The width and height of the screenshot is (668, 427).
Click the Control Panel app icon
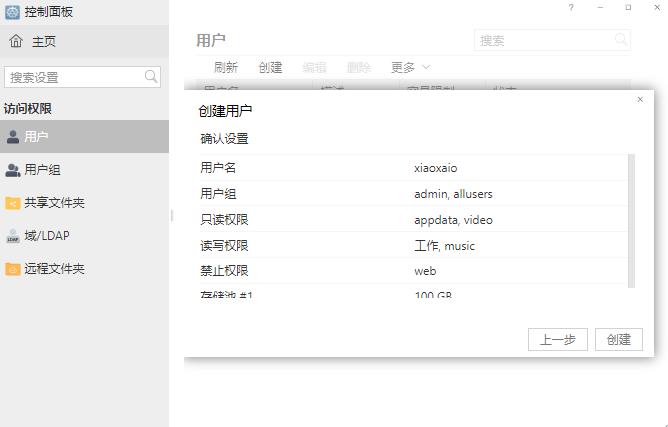pos(12,12)
